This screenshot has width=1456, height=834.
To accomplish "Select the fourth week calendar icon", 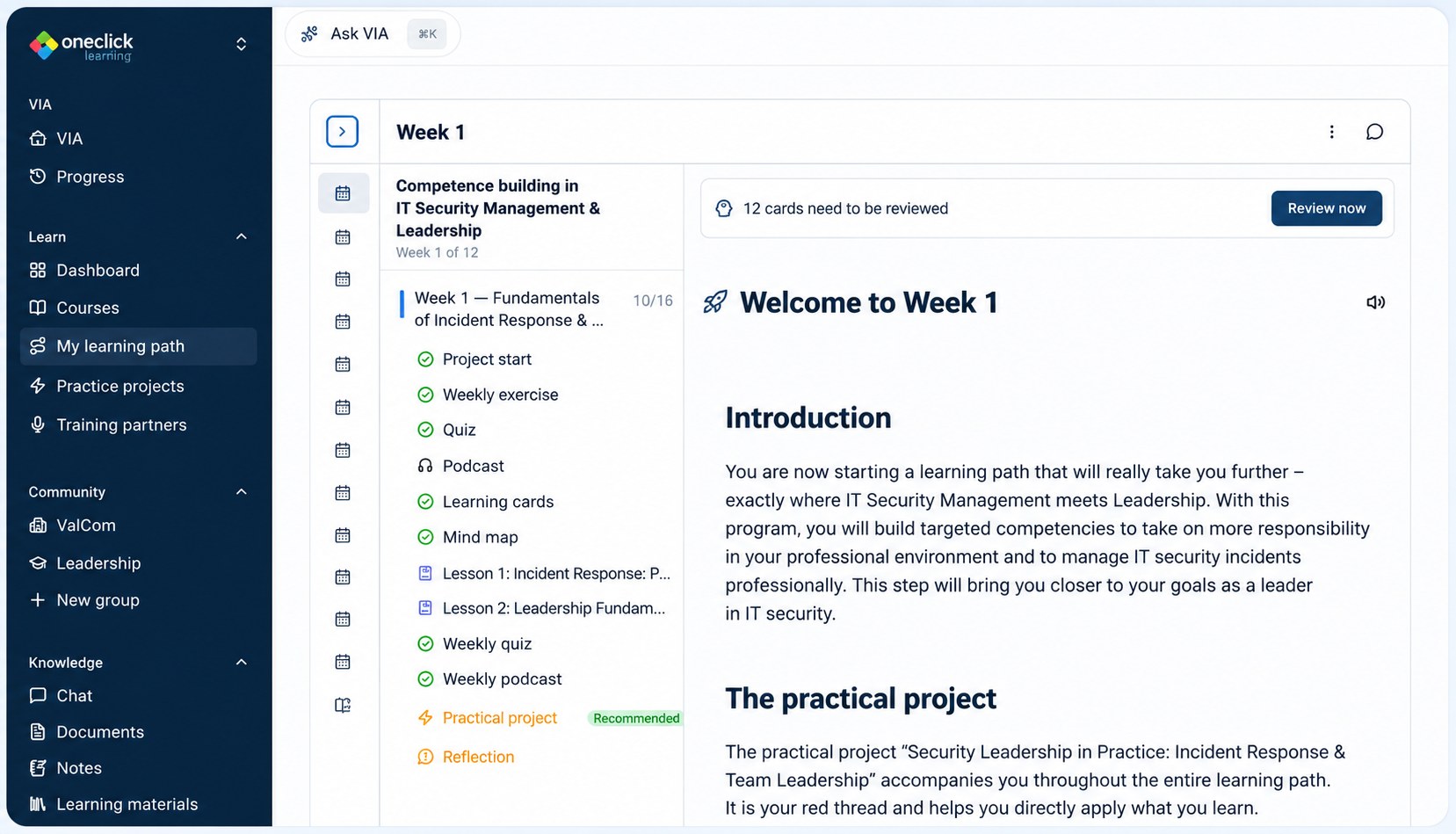I will click(344, 322).
